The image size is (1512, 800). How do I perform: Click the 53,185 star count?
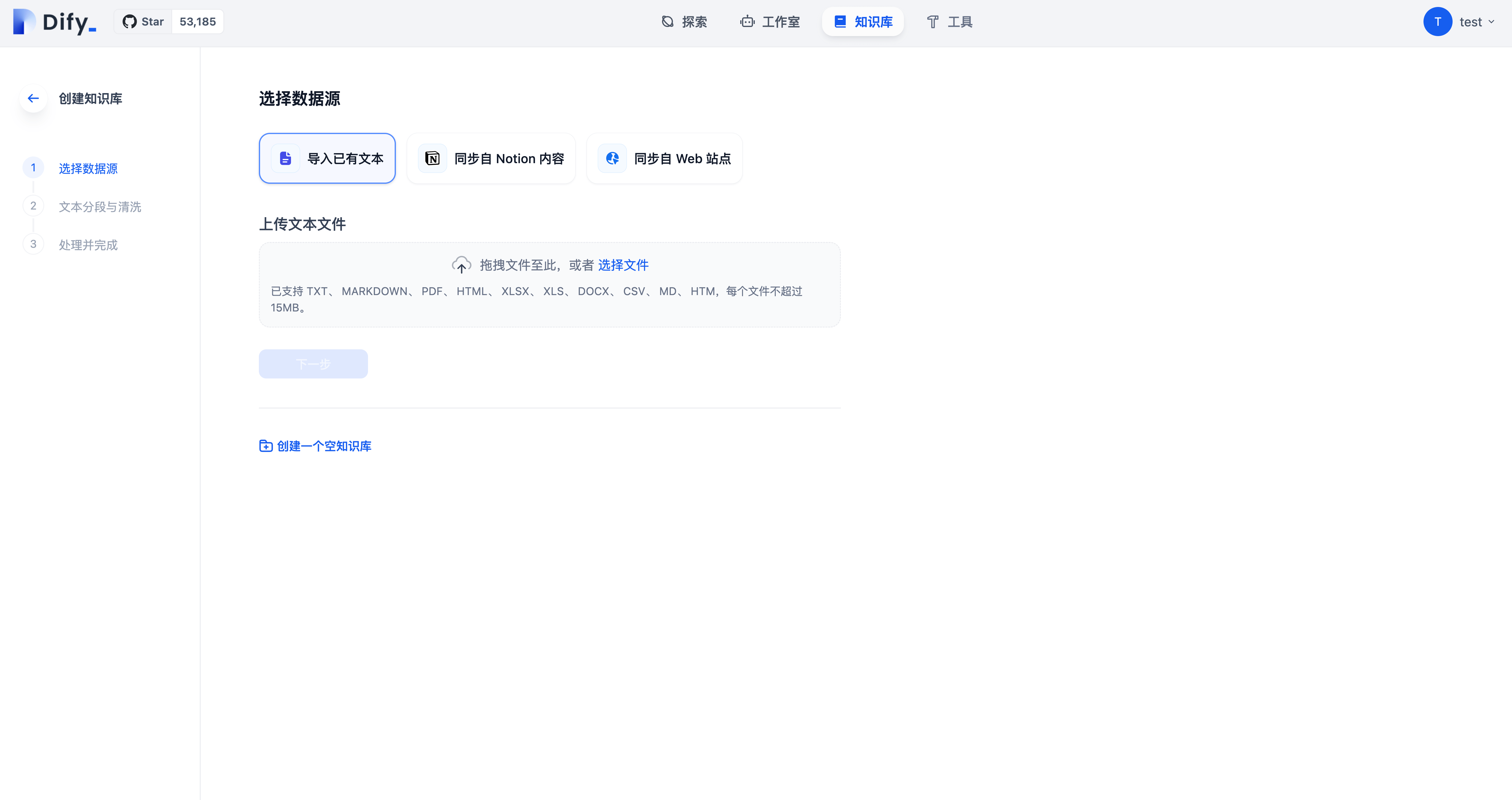coord(198,22)
